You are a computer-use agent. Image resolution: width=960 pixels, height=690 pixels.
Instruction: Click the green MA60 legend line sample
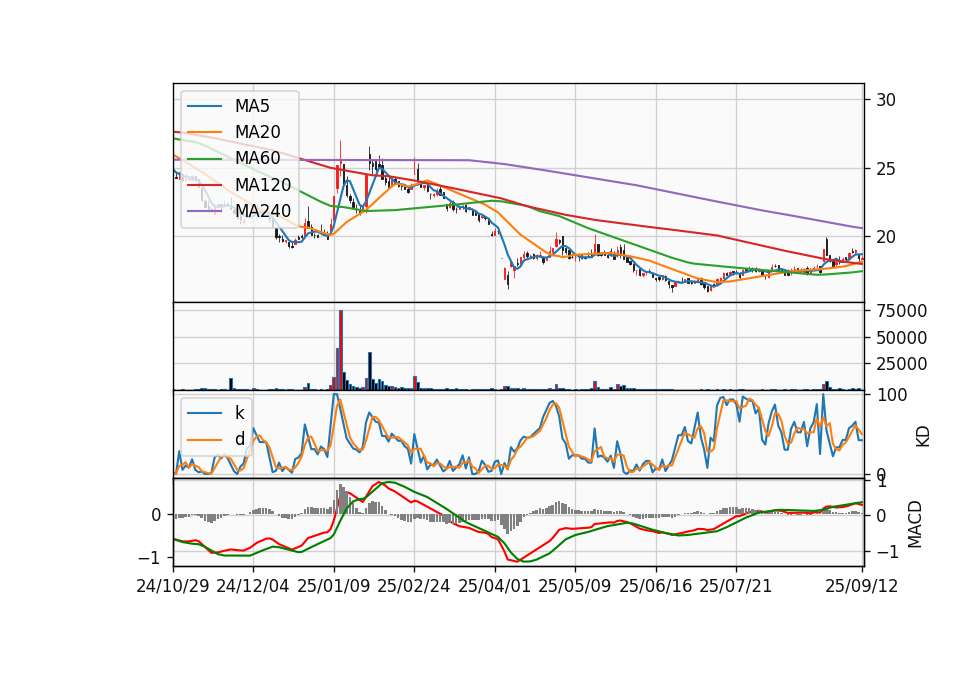(204, 159)
